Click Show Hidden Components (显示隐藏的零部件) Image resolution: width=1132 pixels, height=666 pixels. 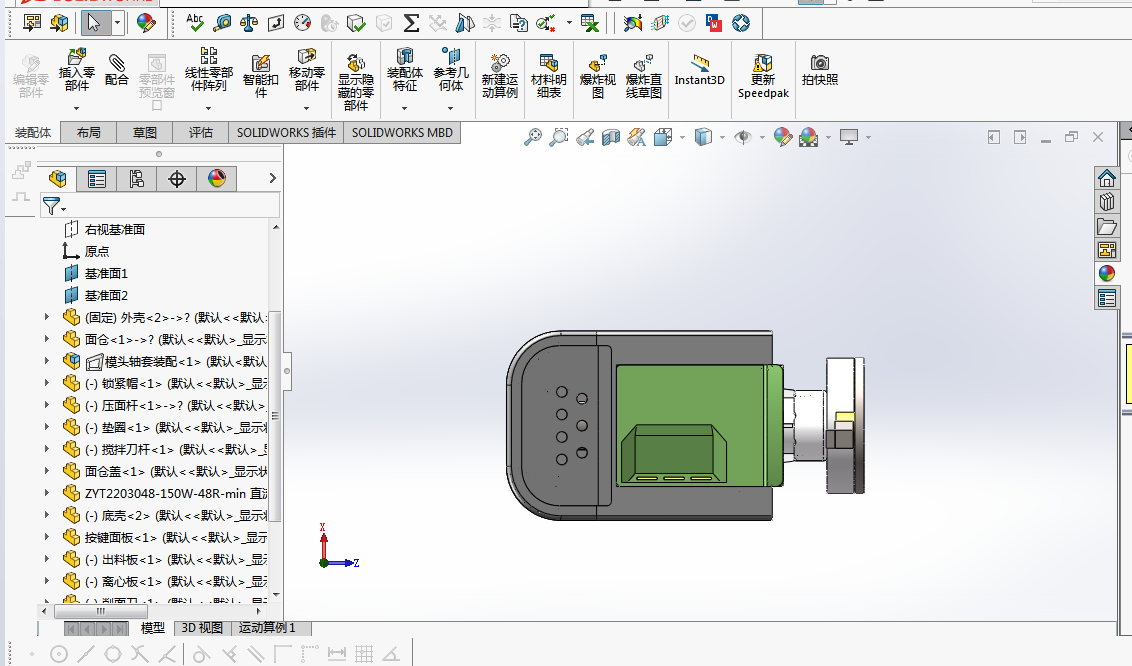click(x=356, y=82)
